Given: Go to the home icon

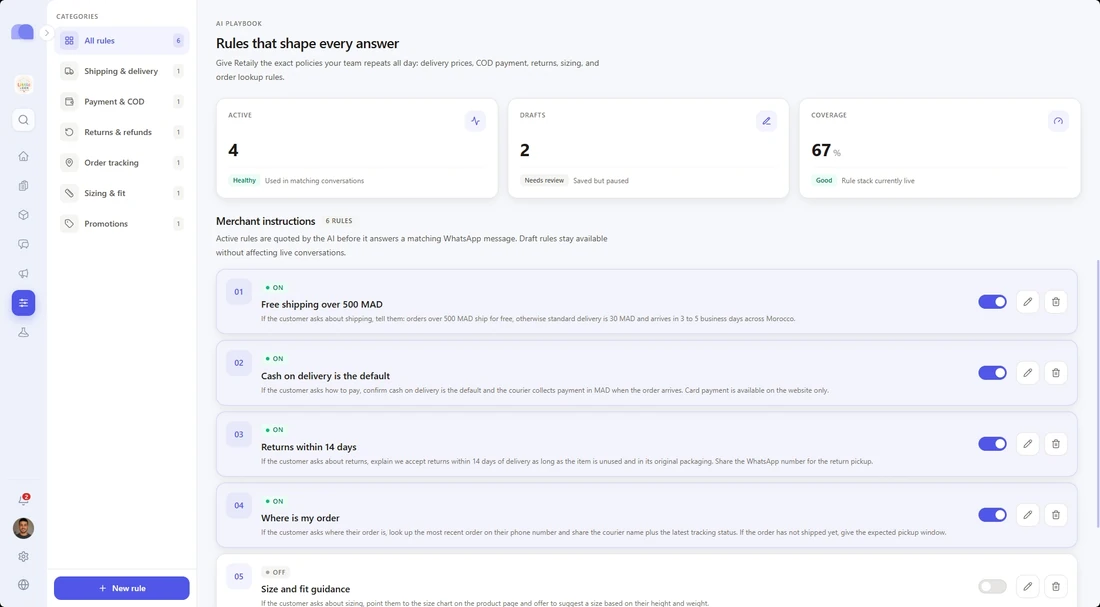Looking at the screenshot, I should point(23,156).
